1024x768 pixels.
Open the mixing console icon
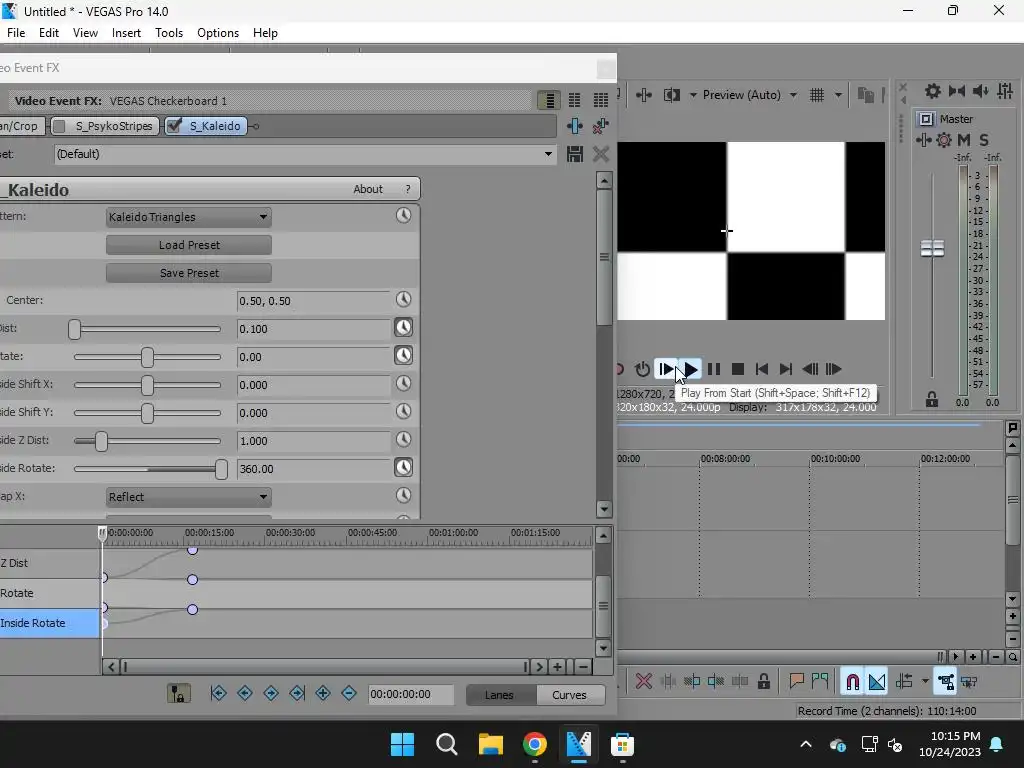point(1005,91)
